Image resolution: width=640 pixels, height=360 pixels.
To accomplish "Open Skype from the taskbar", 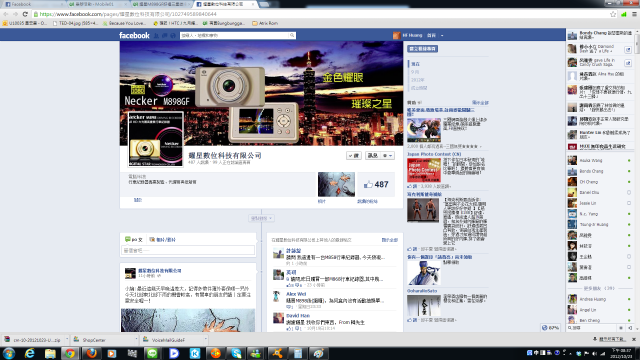I will pos(236,353).
